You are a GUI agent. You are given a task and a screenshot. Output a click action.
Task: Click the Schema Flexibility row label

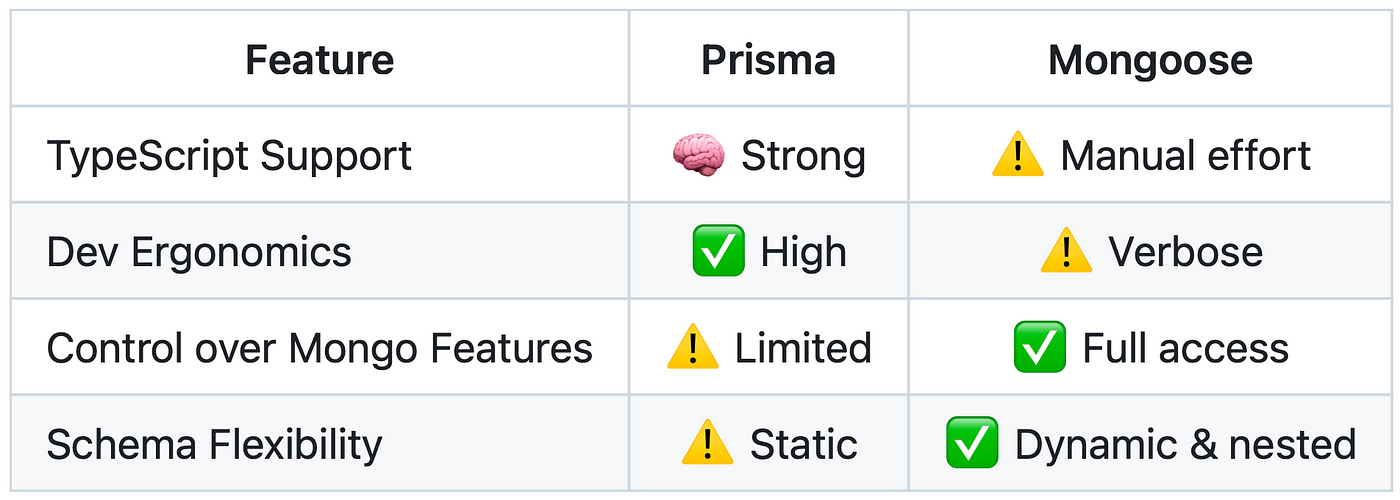tap(214, 444)
